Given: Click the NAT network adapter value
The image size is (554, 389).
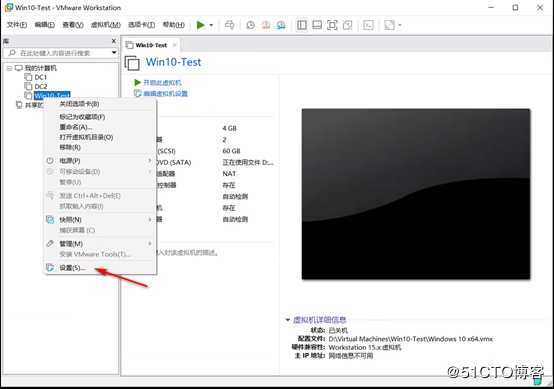Looking at the screenshot, I should tap(229, 174).
